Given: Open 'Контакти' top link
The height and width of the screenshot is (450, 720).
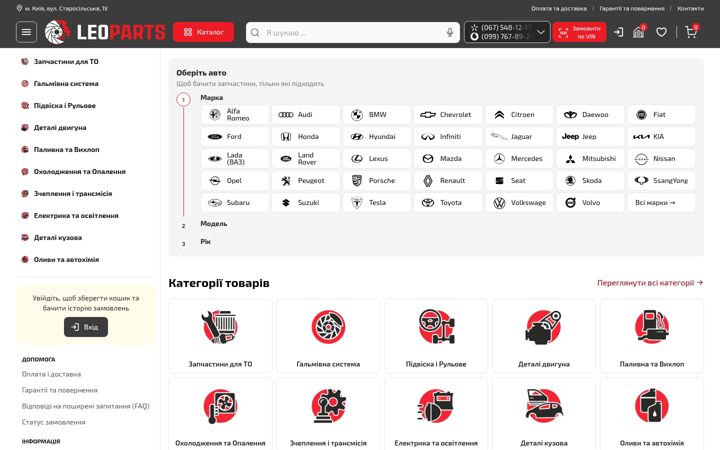Looking at the screenshot, I should click(690, 8).
